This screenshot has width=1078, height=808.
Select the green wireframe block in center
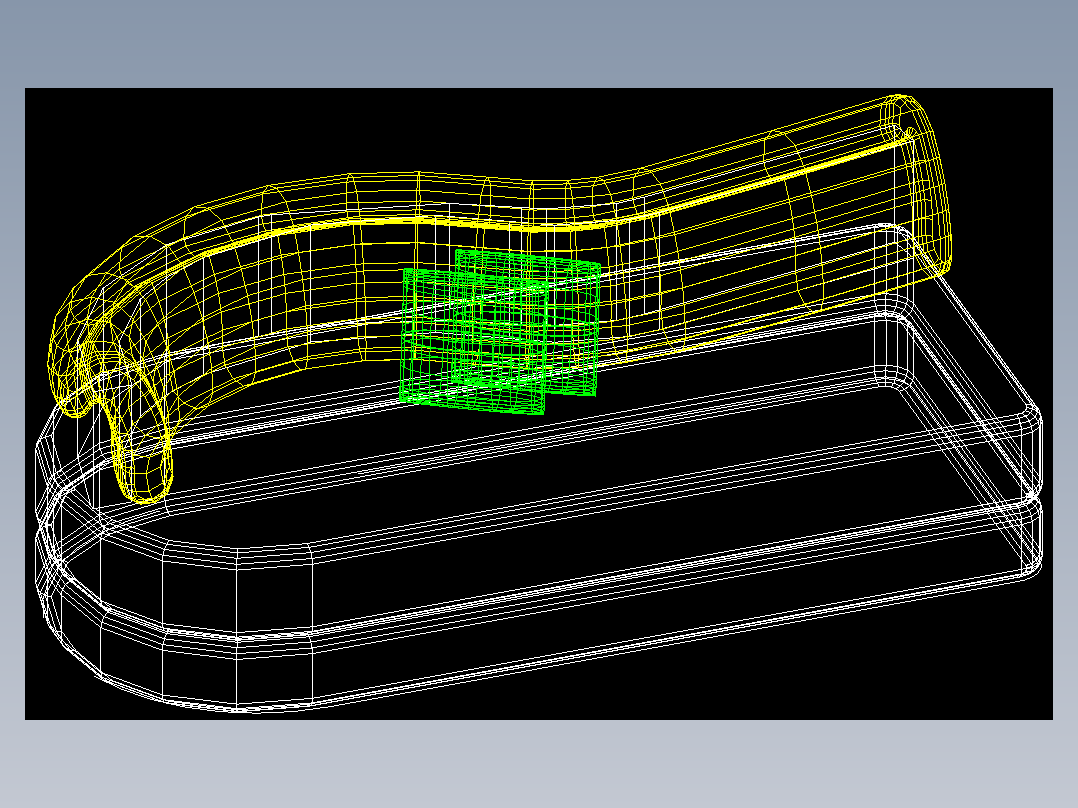click(500, 332)
